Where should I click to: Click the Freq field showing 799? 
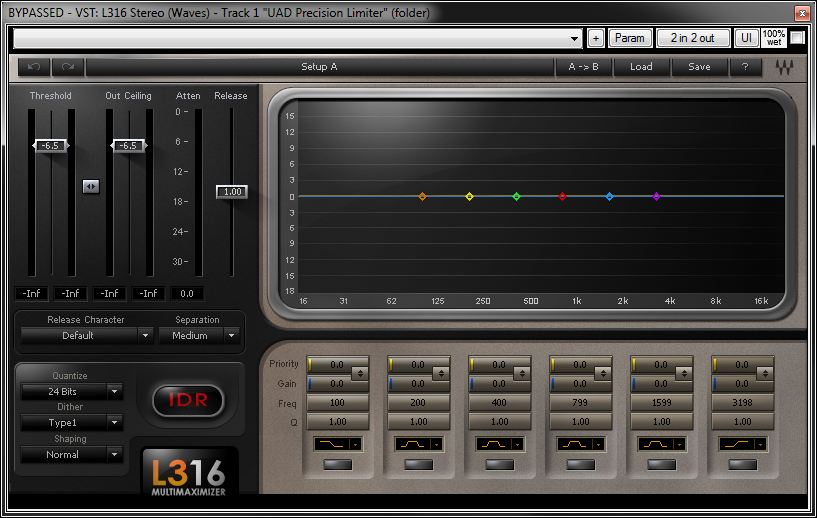tap(580, 402)
